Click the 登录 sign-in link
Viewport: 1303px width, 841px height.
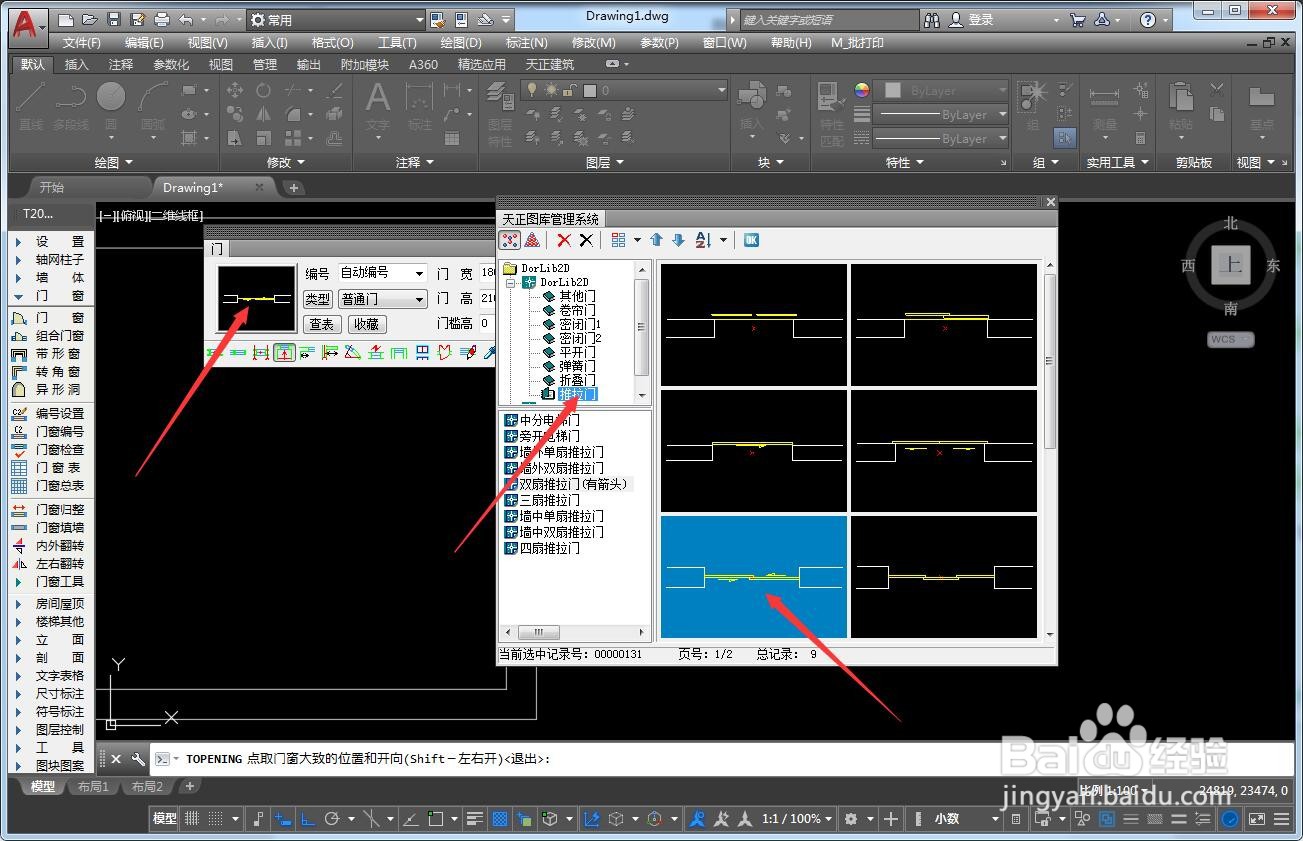coord(981,20)
